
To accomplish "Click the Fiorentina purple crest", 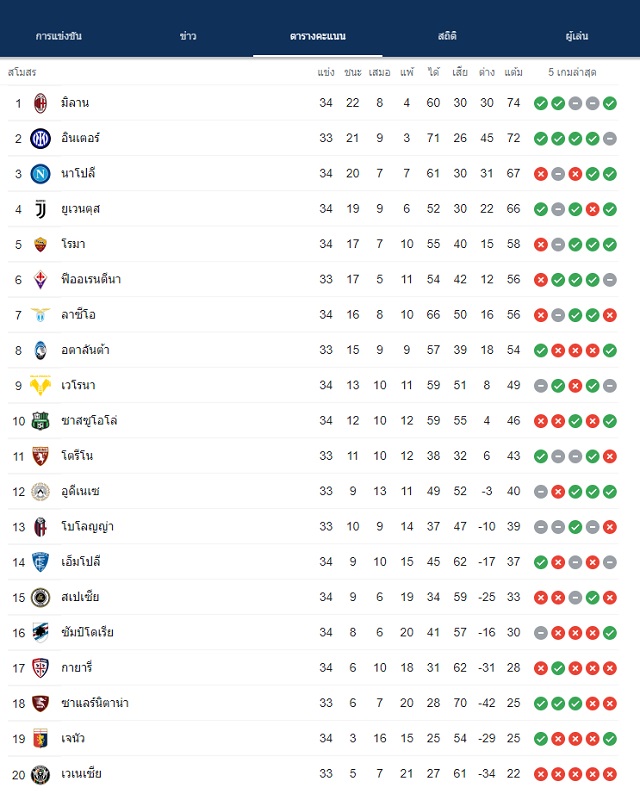I will click(40, 280).
